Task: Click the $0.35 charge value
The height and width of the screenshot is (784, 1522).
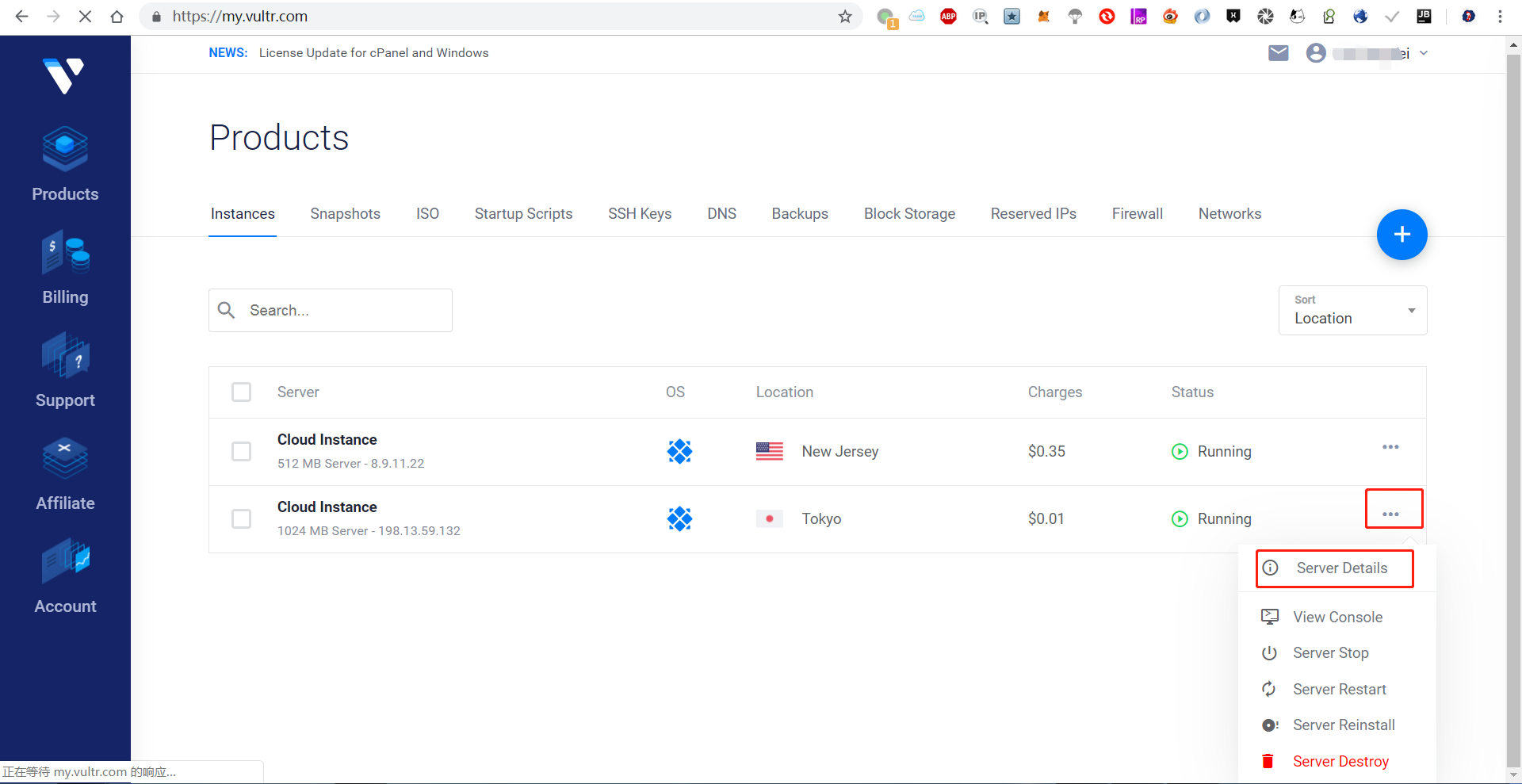Action: tap(1046, 452)
